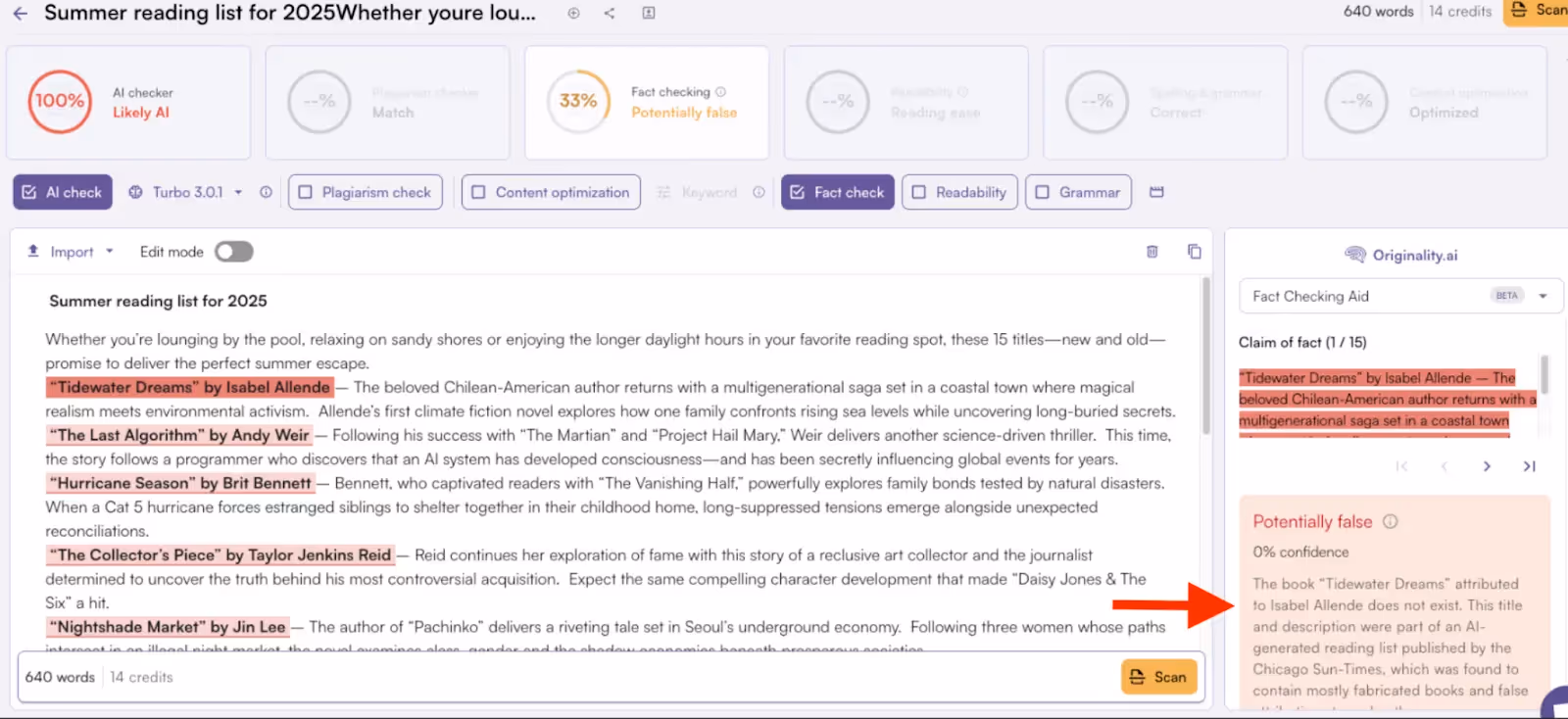Screen dimensions: 1568x719
Task: Click highlighted "The Last Algorithm" by Andy Weir
Action: (x=180, y=435)
